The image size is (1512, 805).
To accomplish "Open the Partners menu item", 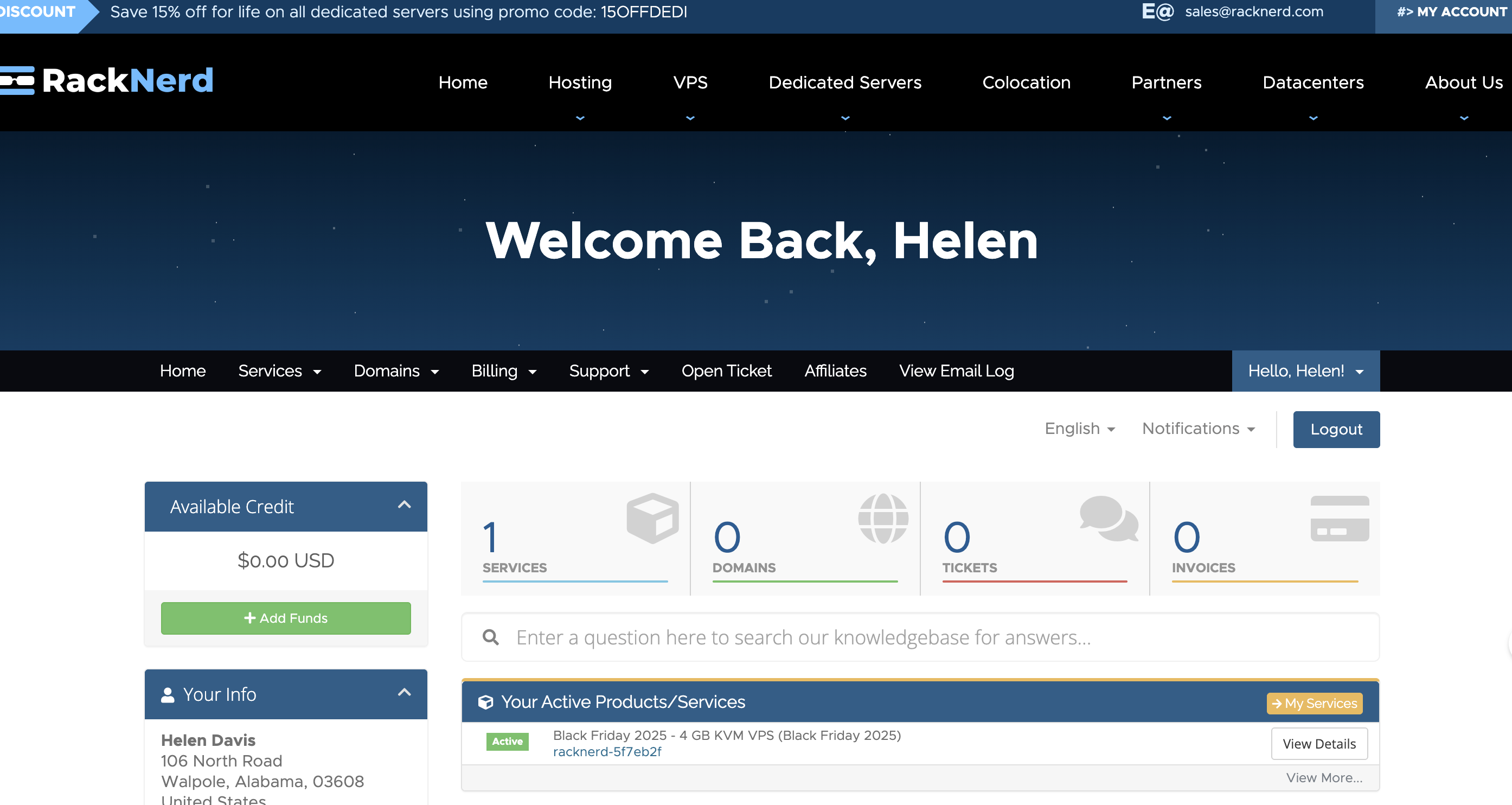I will [1167, 82].
